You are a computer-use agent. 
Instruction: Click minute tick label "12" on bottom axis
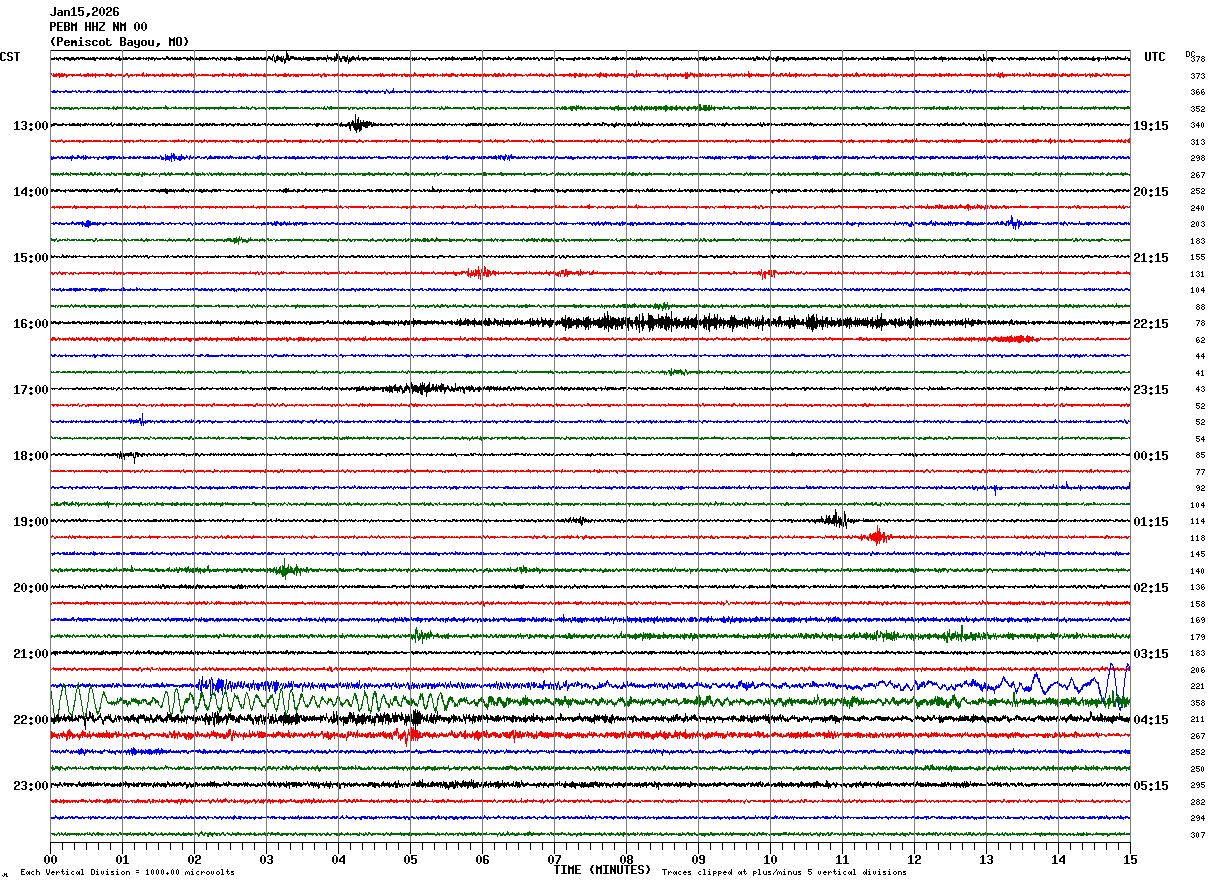pyautogui.click(x=914, y=860)
